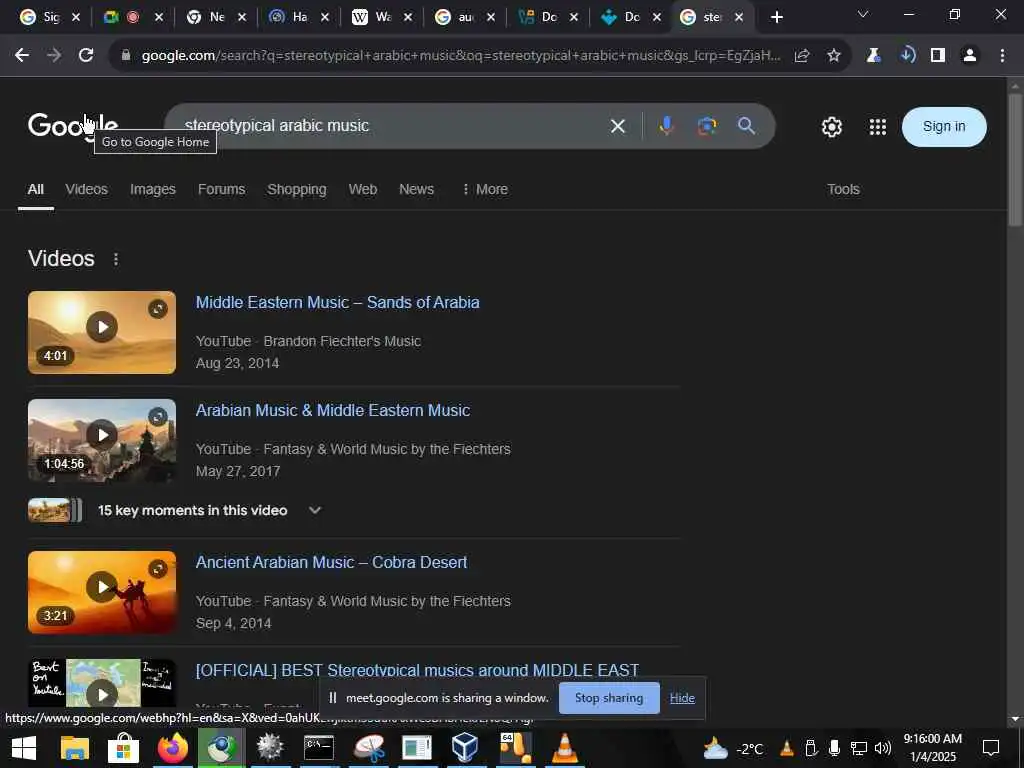Open the clock showing 9:16:00 AM
Screen dimensions: 1024x768
[x=933, y=748]
